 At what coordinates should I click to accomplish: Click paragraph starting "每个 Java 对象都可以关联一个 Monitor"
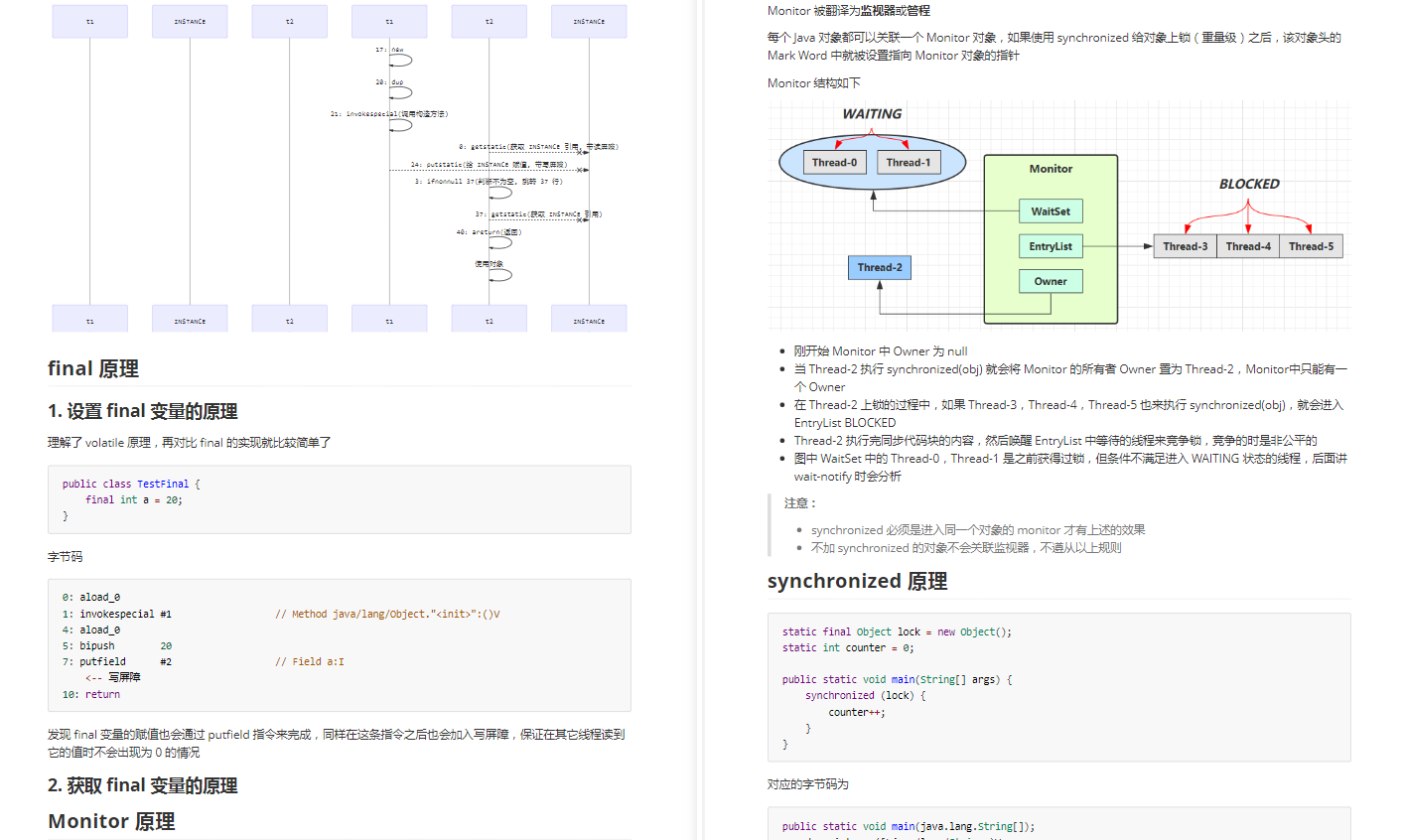[x=1054, y=47]
